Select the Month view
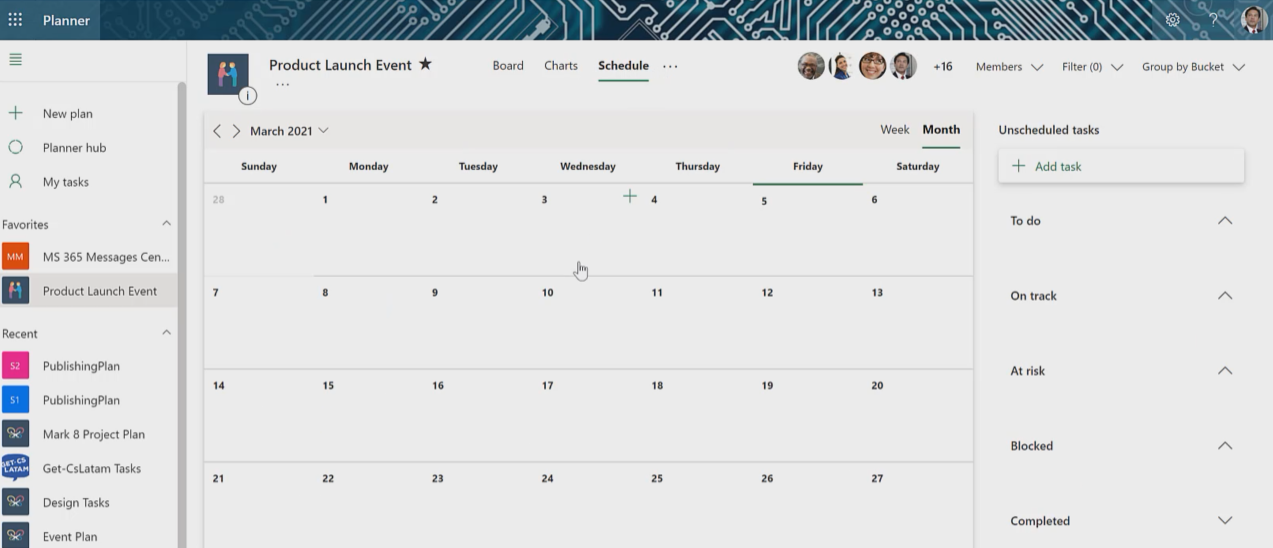The width and height of the screenshot is (1273, 548). click(x=941, y=130)
